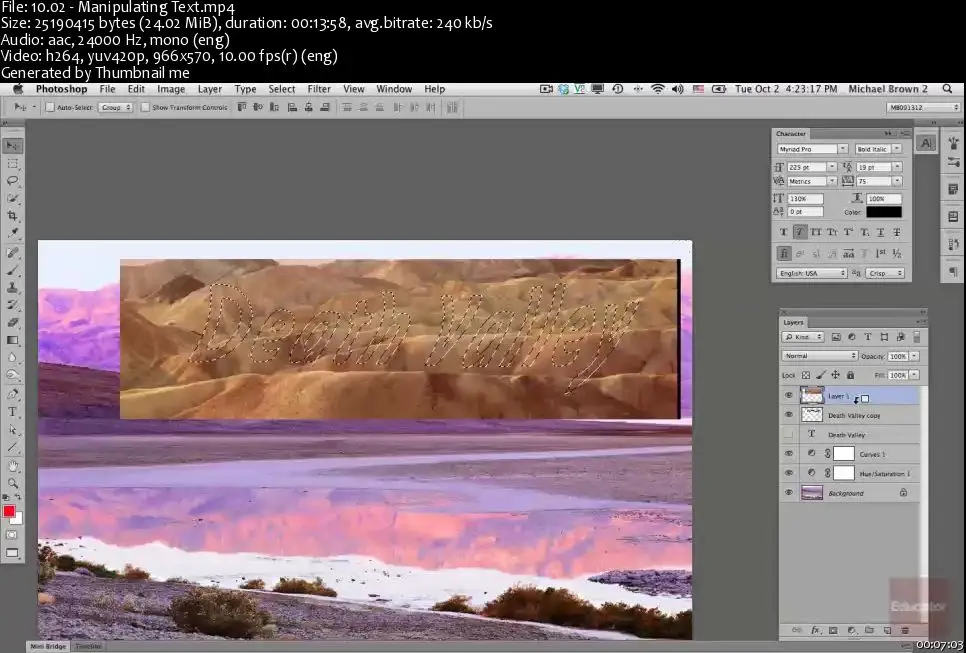The image size is (966, 653).
Task: Hide Layer 1 using its eye icon
Action: pos(789,395)
